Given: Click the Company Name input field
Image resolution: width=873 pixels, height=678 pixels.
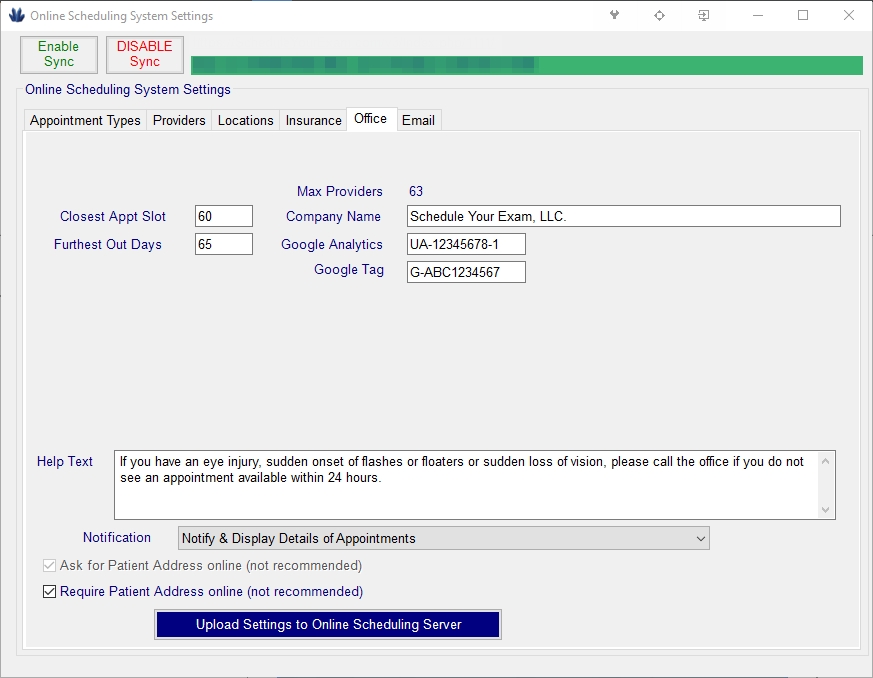Looking at the screenshot, I should pos(623,217).
